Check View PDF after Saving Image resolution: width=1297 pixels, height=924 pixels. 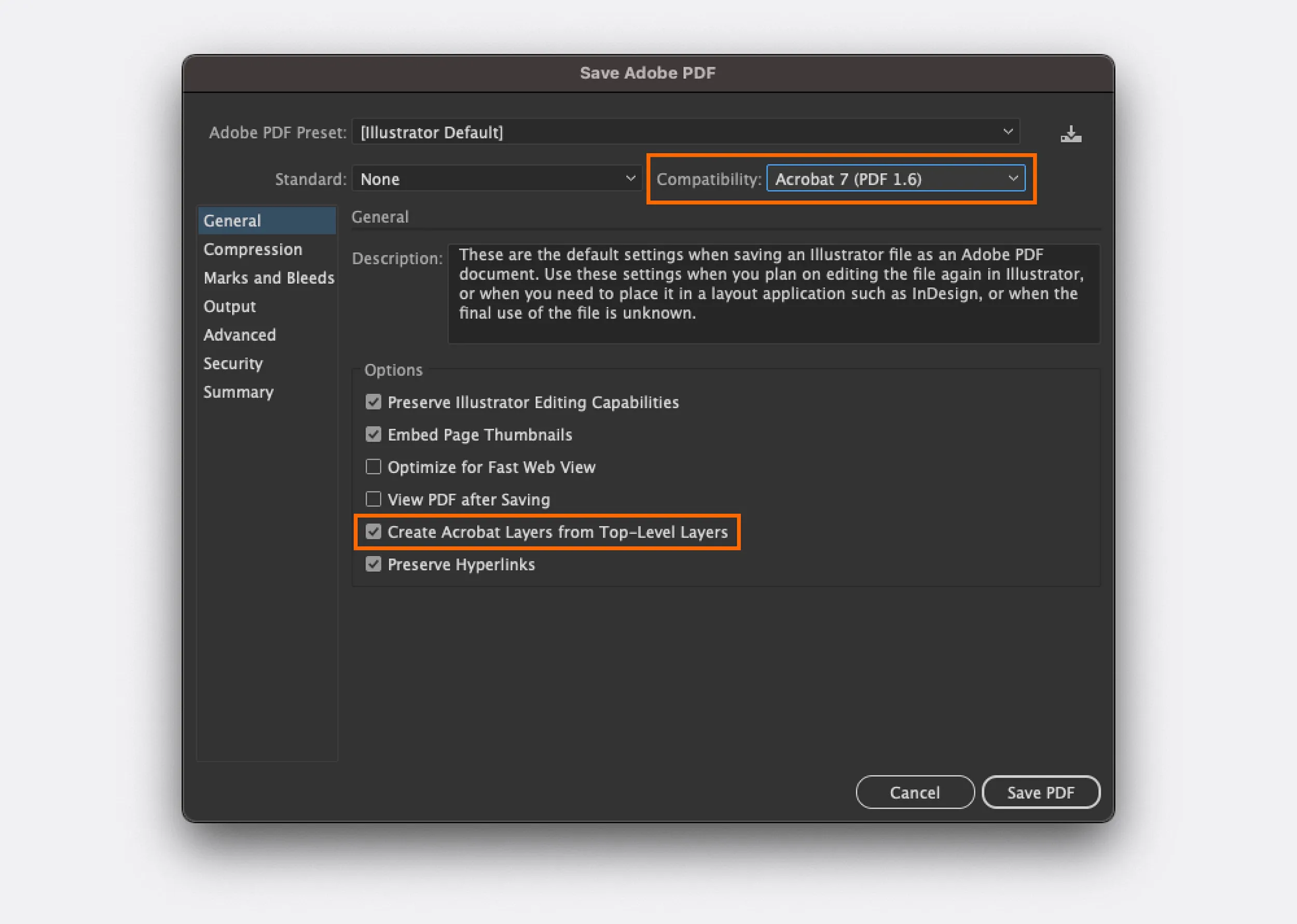point(373,500)
